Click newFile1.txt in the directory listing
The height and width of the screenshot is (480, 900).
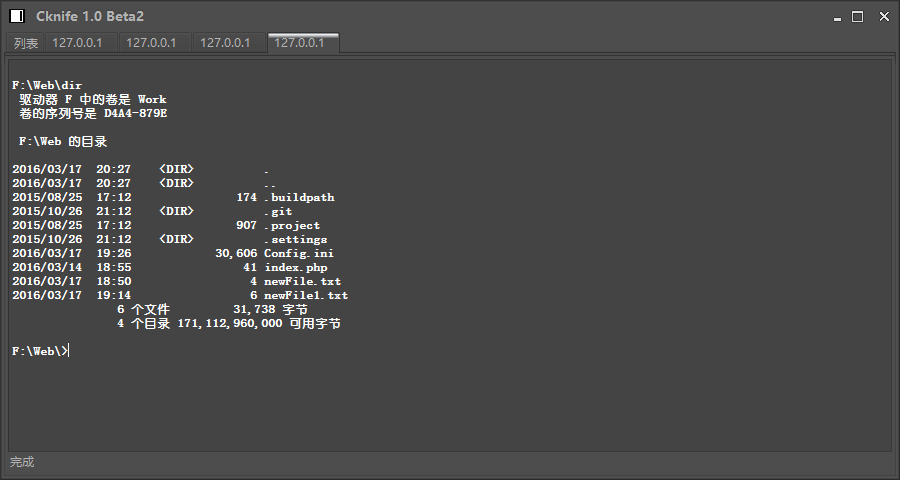tap(306, 296)
